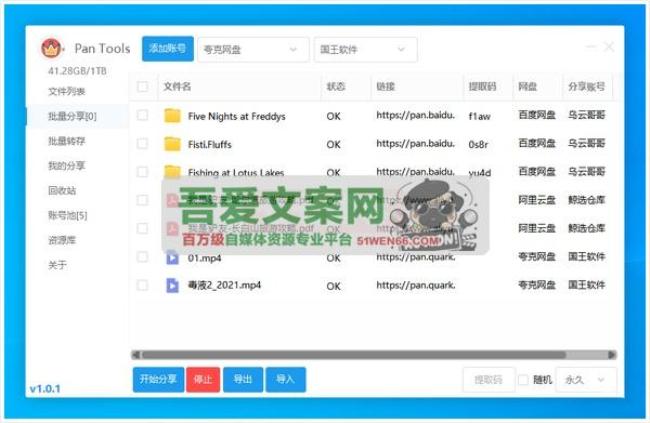Open 我的分享 in the sidebar
This screenshot has width=650, height=423.
(67, 166)
